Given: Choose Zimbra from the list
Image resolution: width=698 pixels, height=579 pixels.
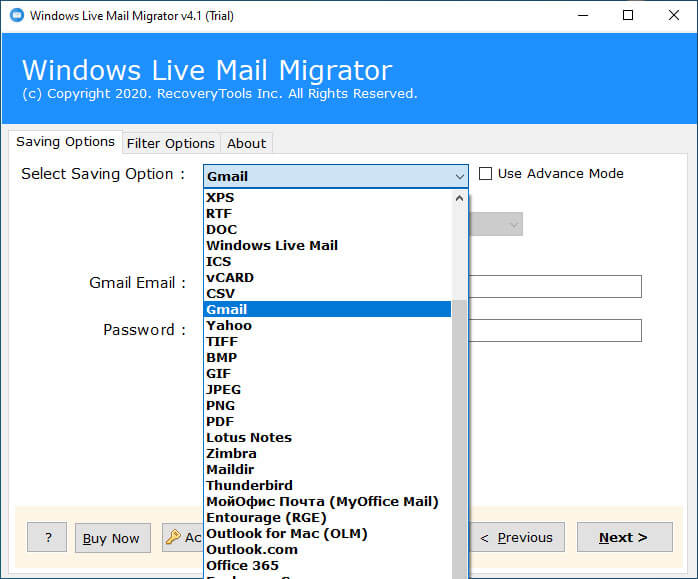Looking at the screenshot, I should click(x=328, y=454).
